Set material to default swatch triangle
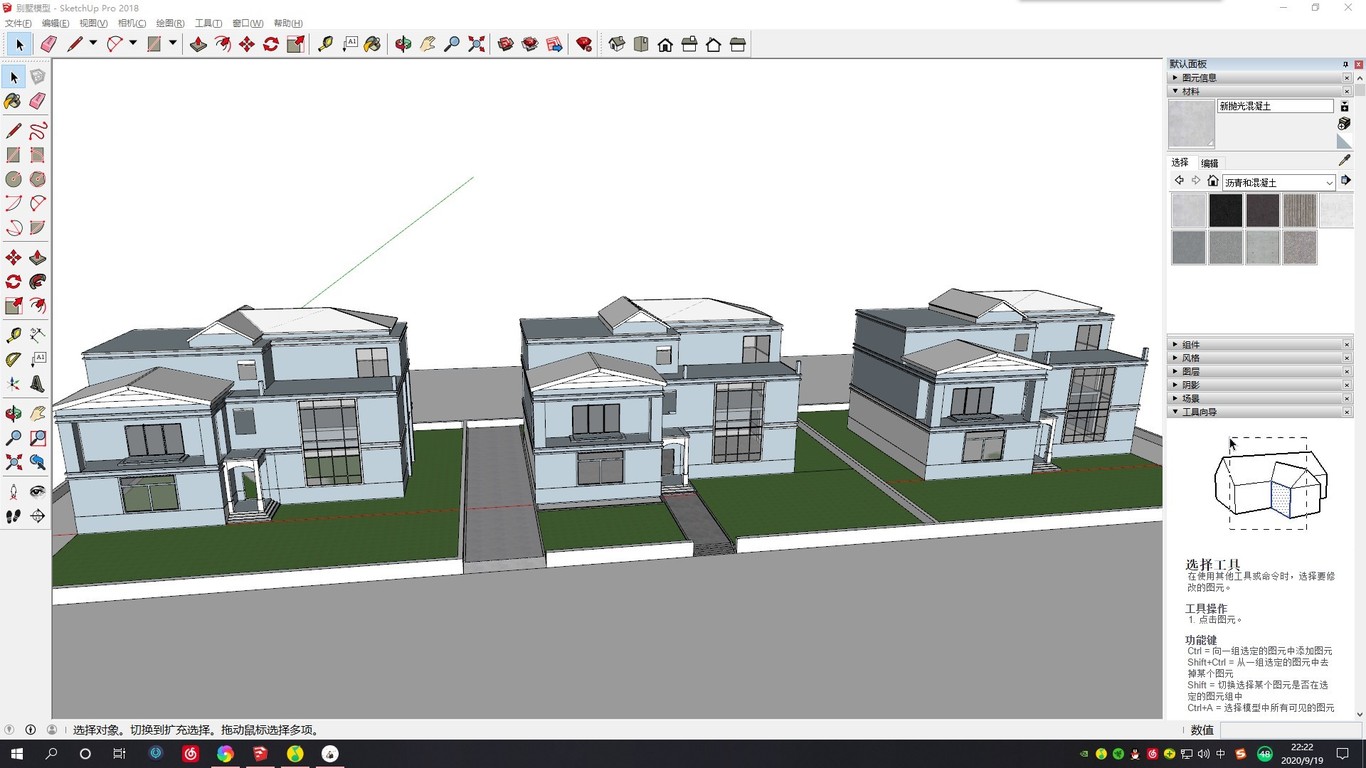Screen dimensions: 1366x768 [1344, 141]
